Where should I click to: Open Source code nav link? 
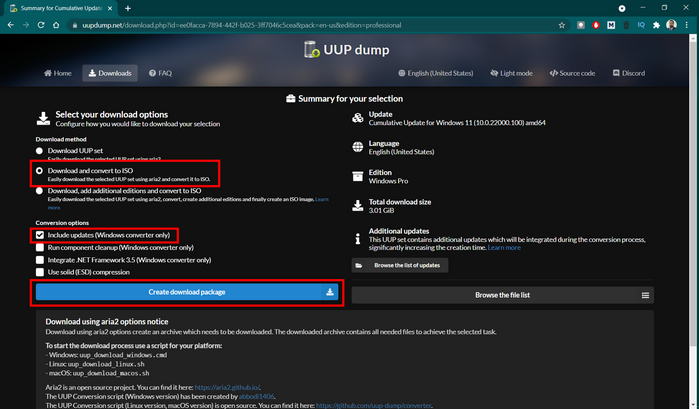click(x=572, y=73)
